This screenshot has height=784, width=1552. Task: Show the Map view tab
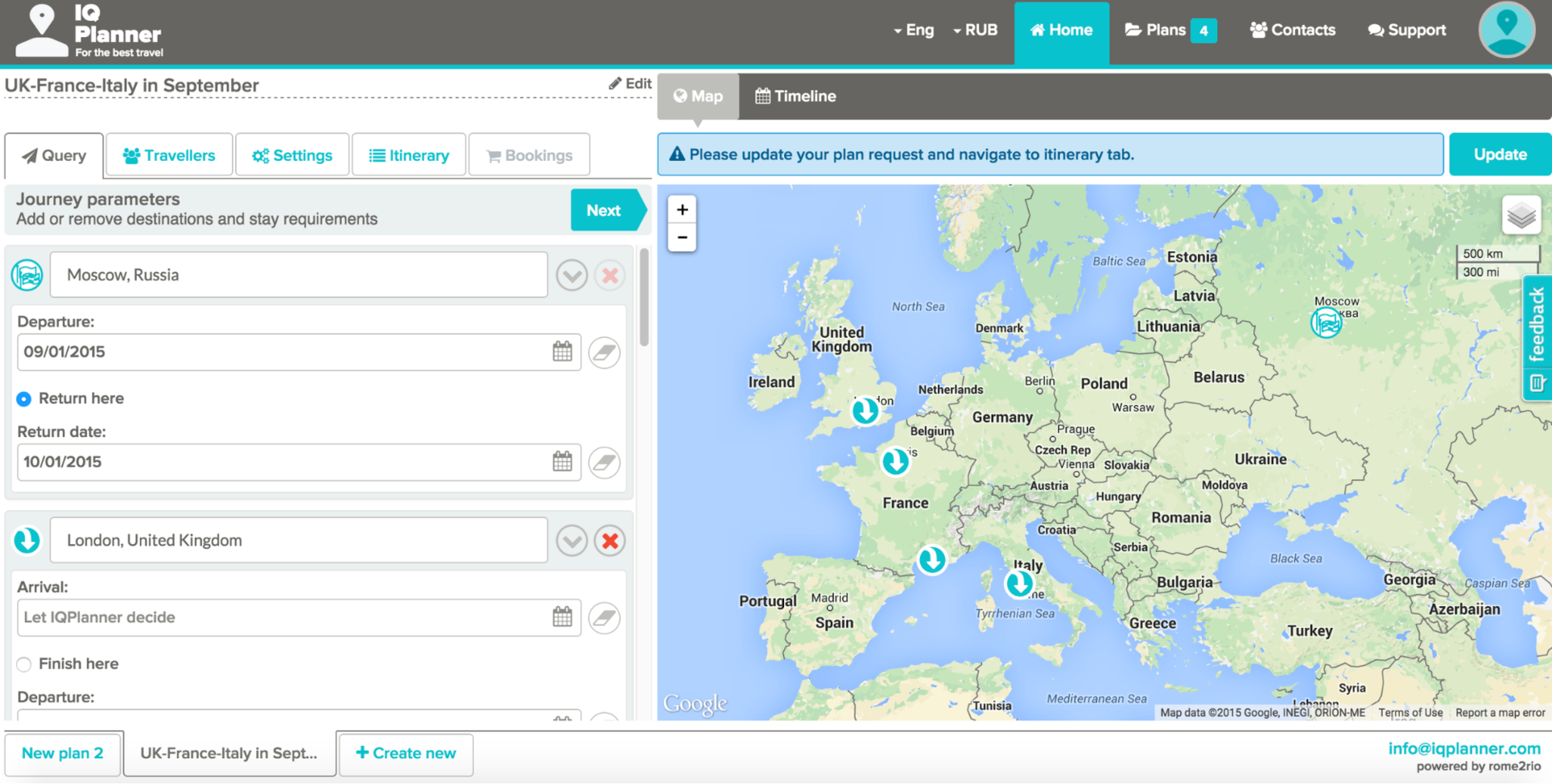click(698, 96)
